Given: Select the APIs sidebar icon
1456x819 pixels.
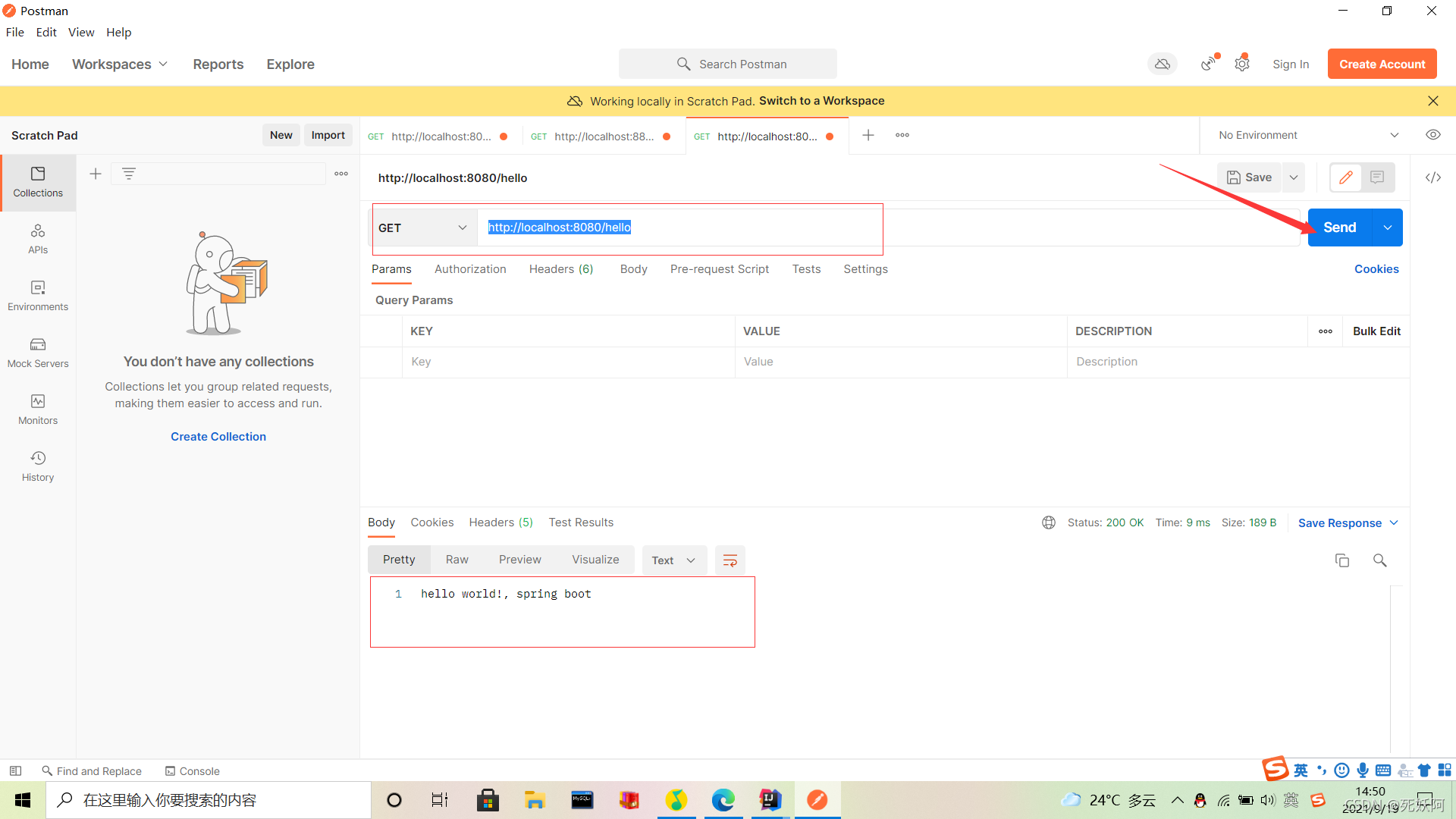Looking at the screenshot, I should 37,238.
